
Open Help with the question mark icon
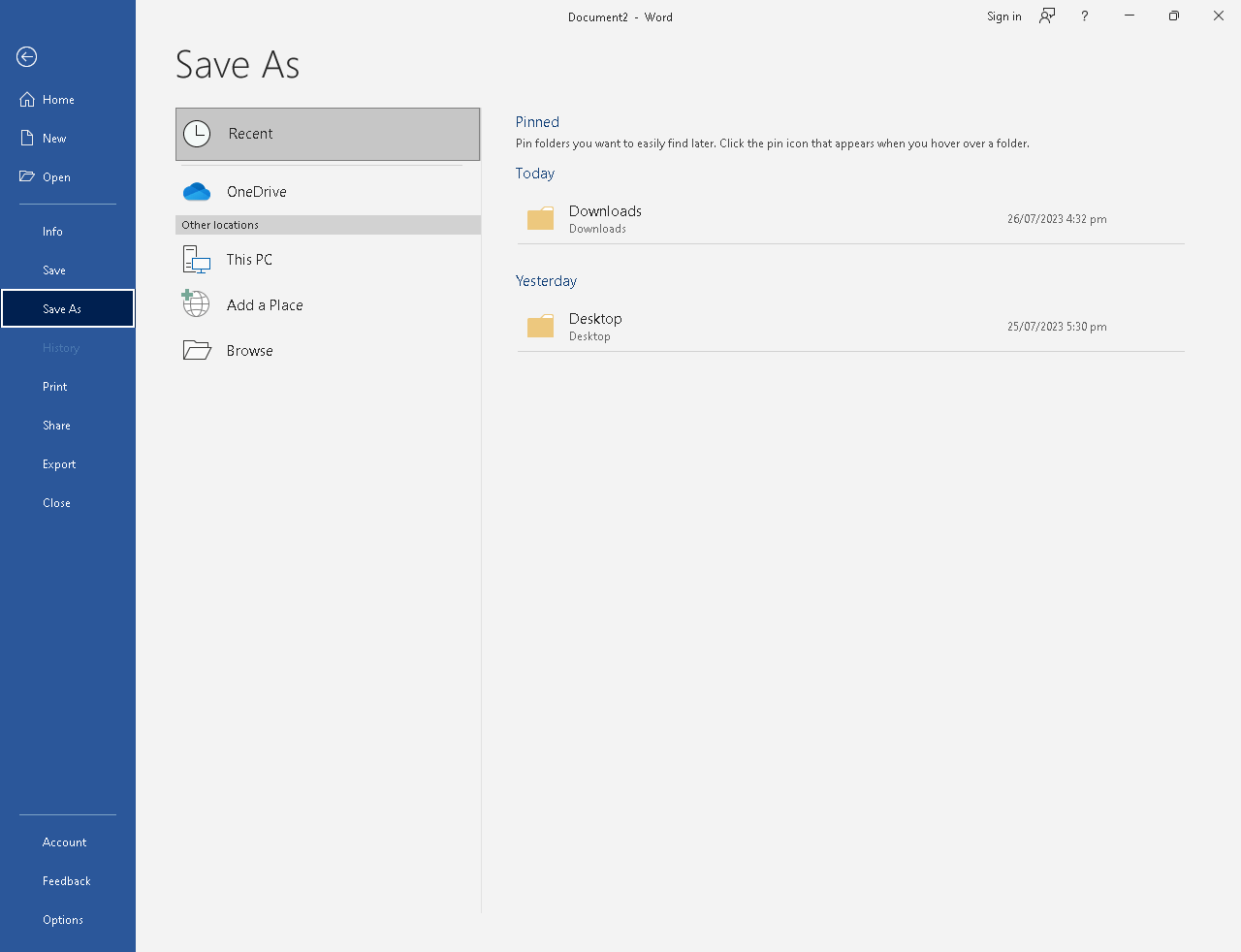1085,16
